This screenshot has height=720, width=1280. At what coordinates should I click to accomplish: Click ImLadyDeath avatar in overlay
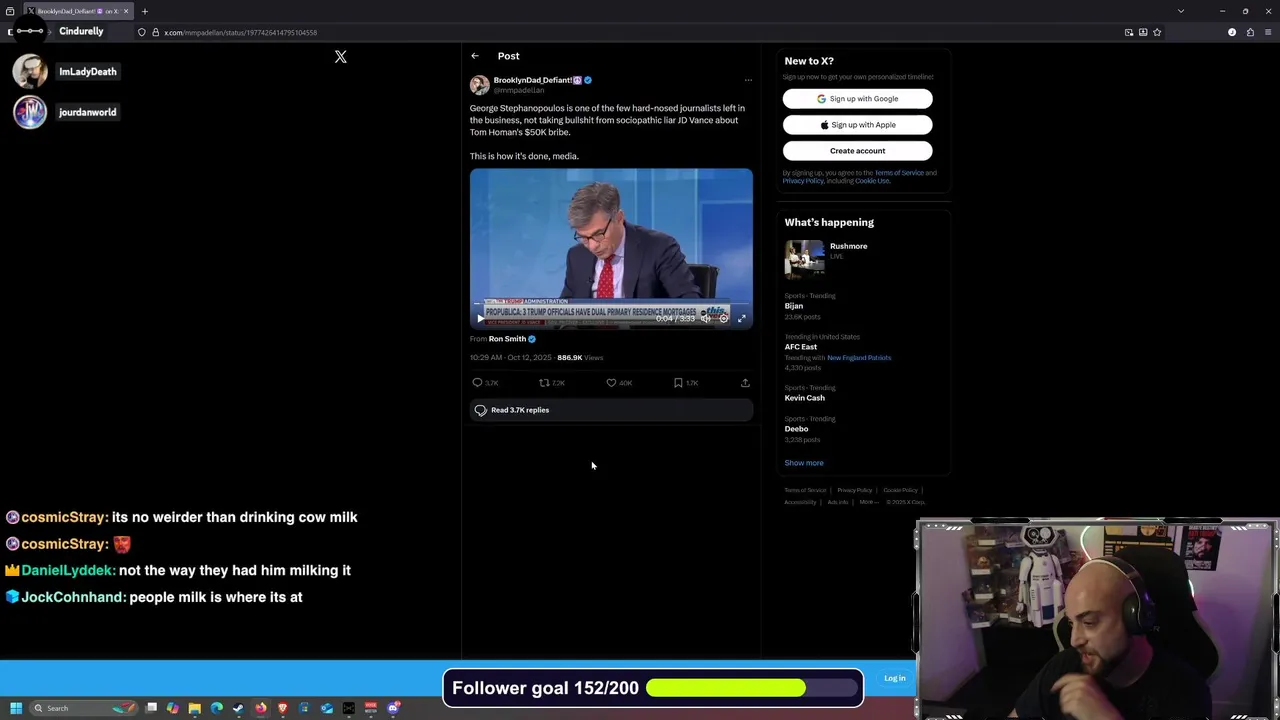(30, 72)
